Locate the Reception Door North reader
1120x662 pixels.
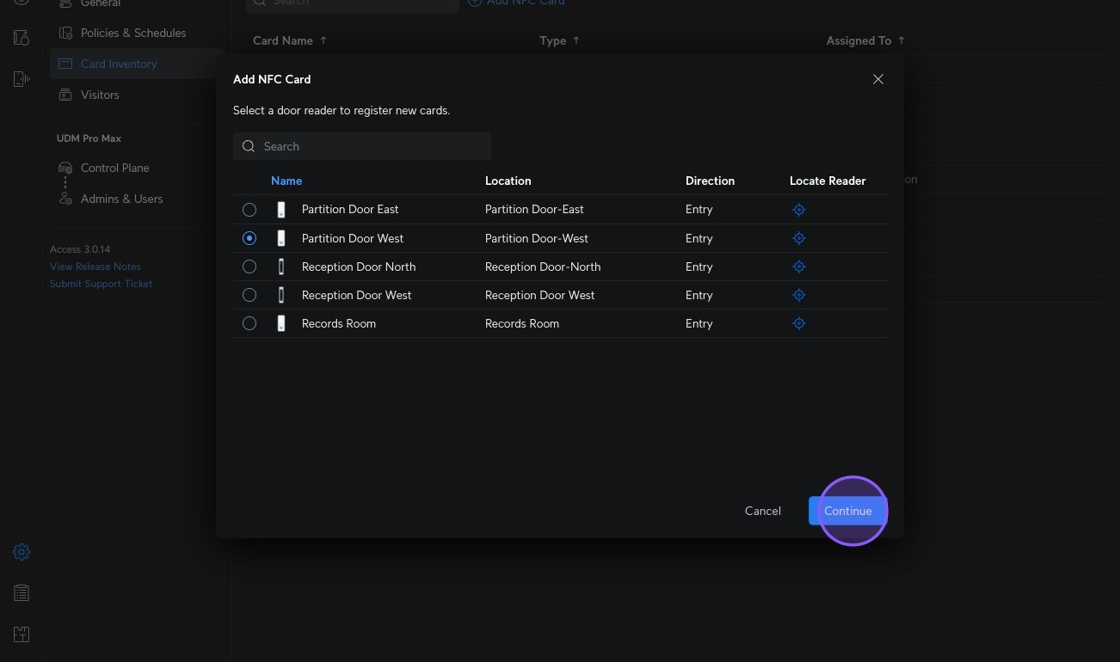pos(798,267)
